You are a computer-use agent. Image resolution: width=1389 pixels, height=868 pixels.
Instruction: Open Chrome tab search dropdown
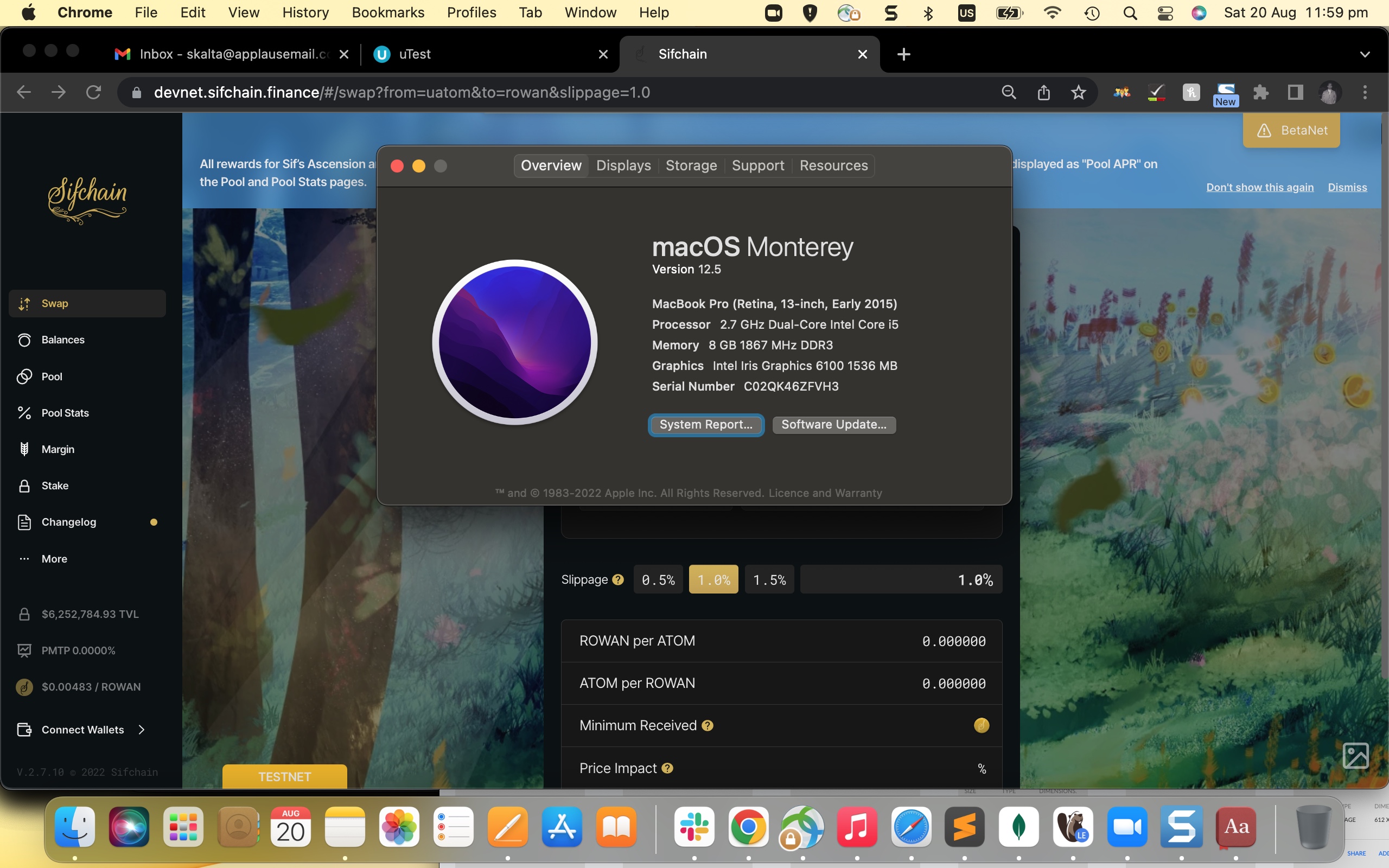tap(1365, 55)
